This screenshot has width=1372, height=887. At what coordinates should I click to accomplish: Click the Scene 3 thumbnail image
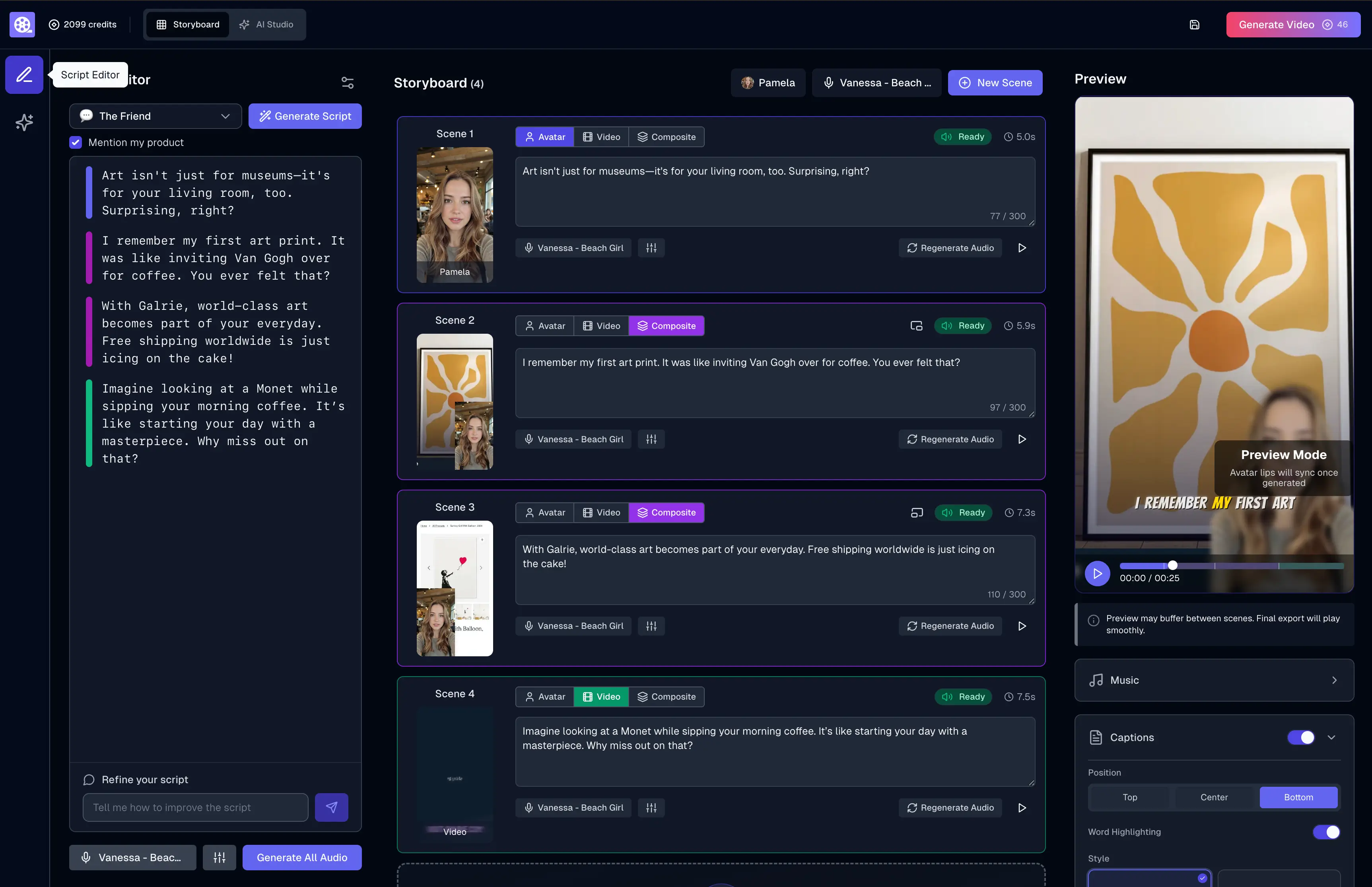coord(454,589)
